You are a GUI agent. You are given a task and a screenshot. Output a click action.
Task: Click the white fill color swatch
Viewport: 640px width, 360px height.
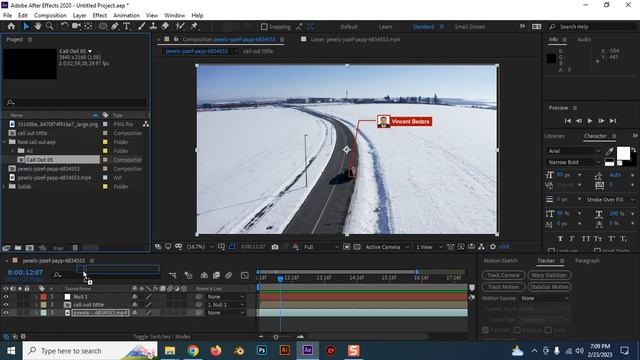(x=623, y=153)
